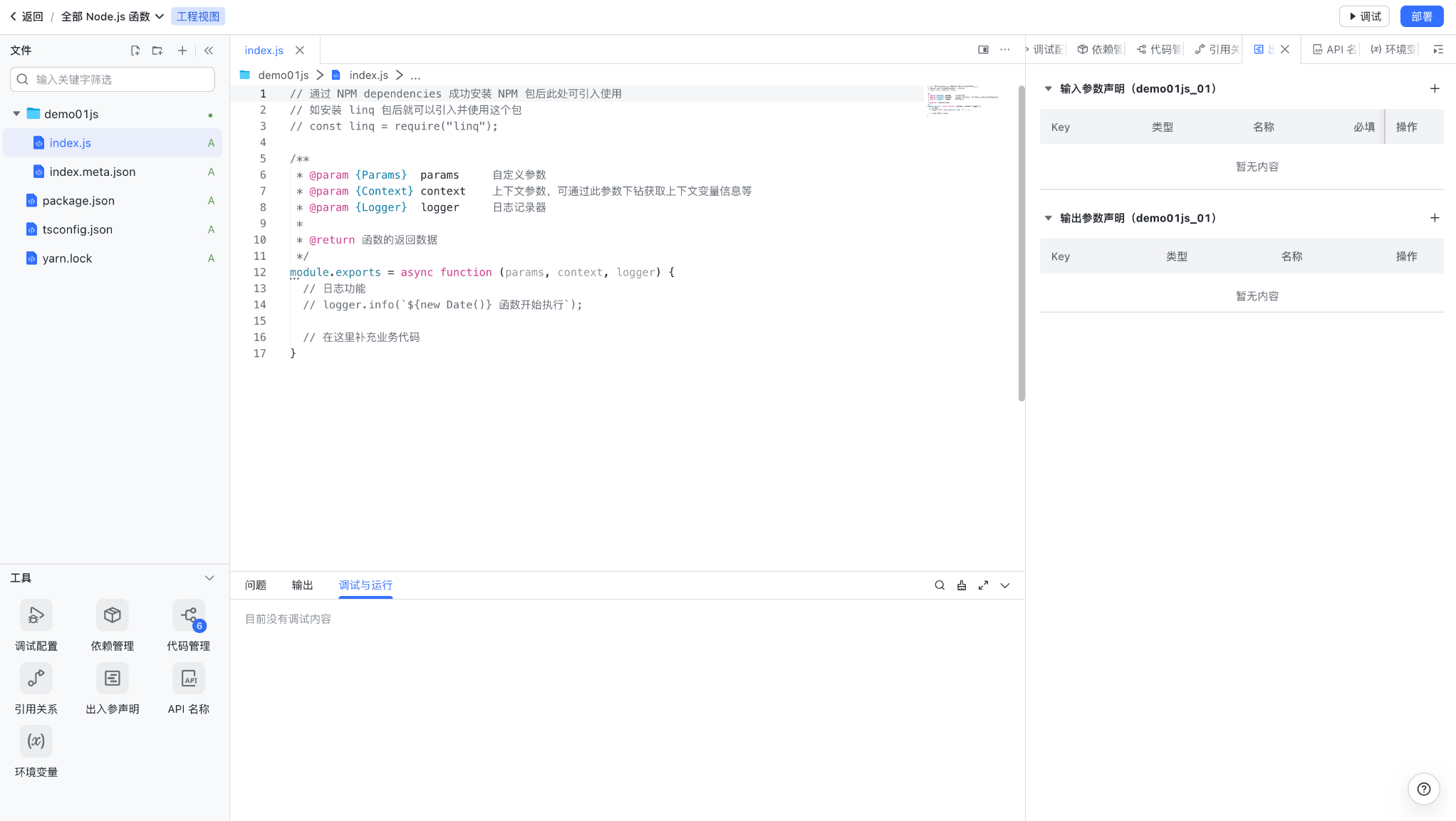Click line number 16 in the gutter
Screen dimensions: 1456x821
[259, 338]
